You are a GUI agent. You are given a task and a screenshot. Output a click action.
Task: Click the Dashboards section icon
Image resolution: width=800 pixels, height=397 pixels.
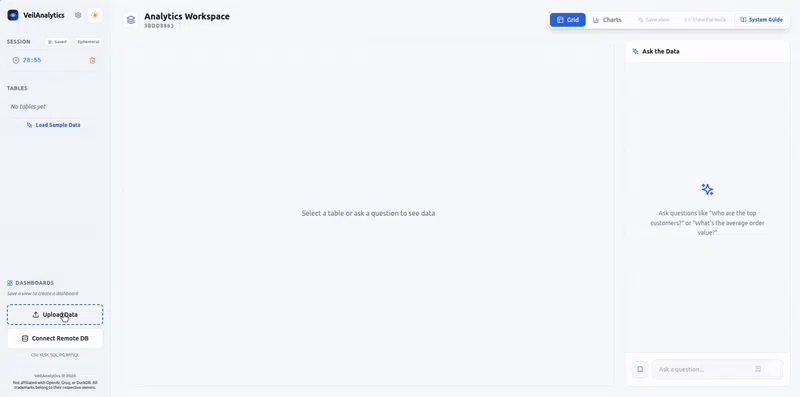(x=10, y=283)
